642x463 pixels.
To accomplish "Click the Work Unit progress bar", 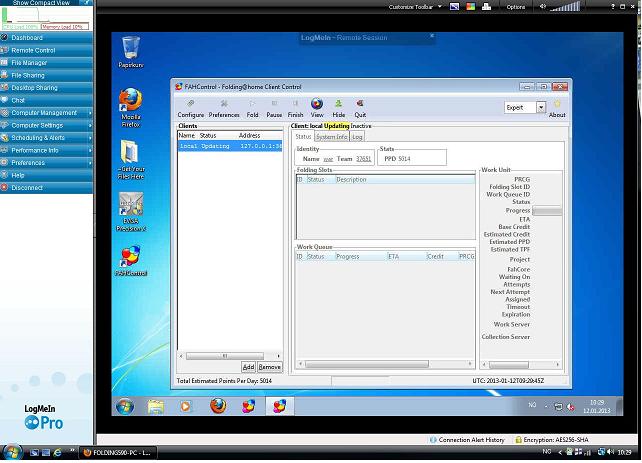I will (547, 210).
